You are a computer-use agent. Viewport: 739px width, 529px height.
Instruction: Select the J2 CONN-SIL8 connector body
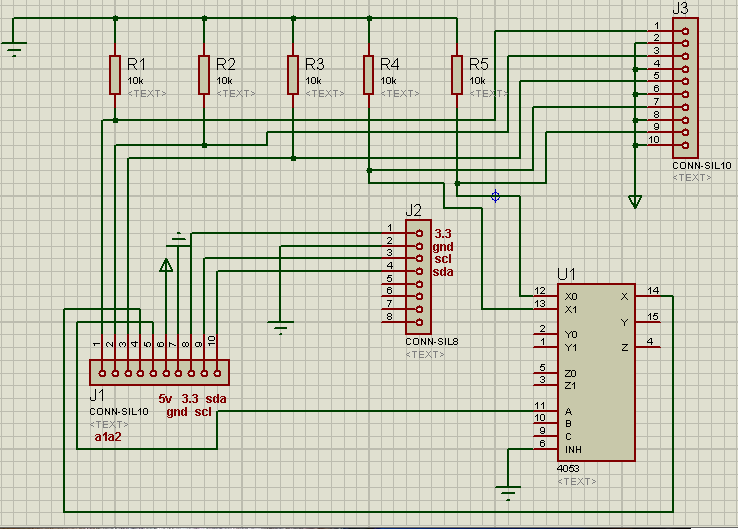click(x=418, y=277)
